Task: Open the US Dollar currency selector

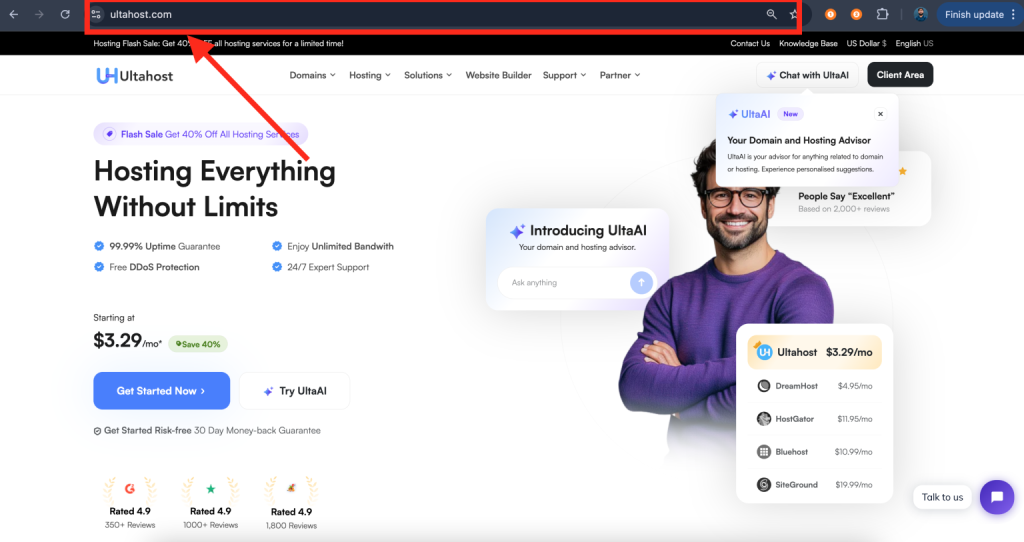Action: coord(866,44)
